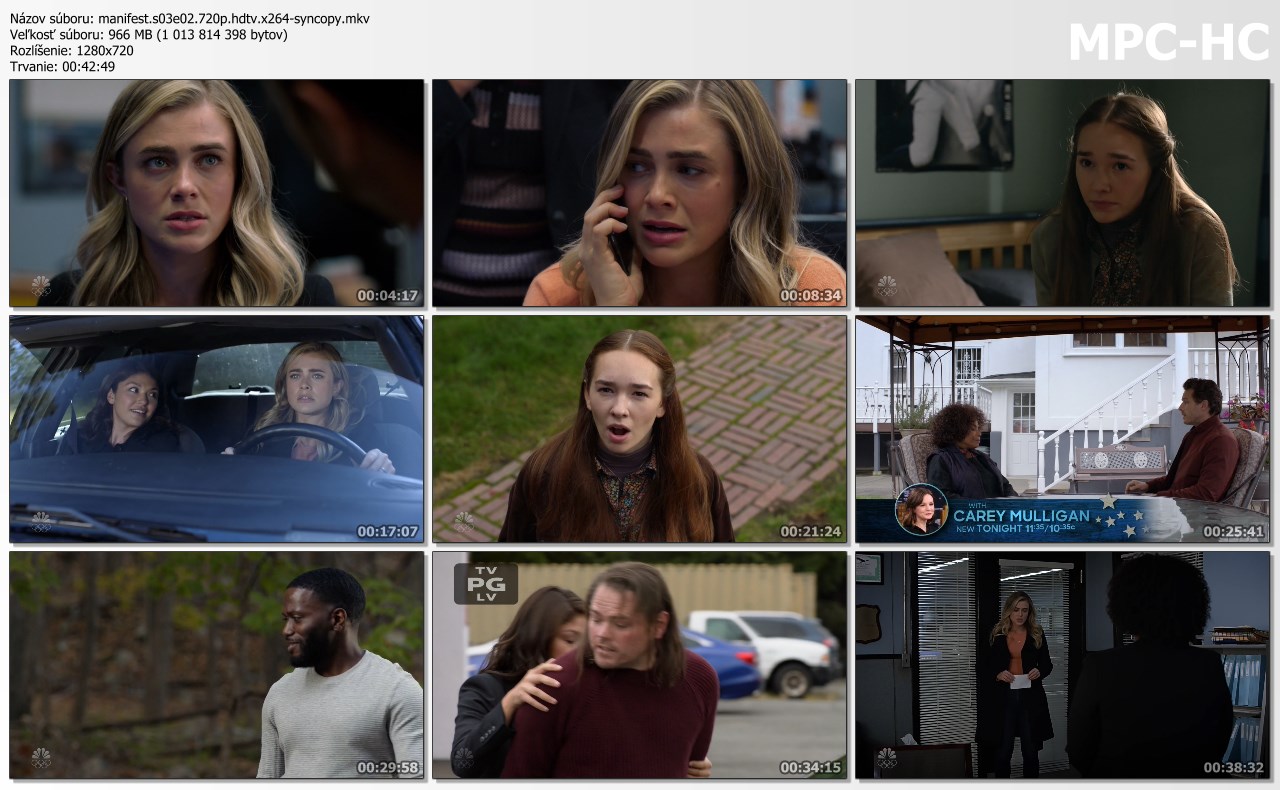Select the brick path thumbnail at 00:21:24
Screen dimensions: 1280x790
(639, 429)
